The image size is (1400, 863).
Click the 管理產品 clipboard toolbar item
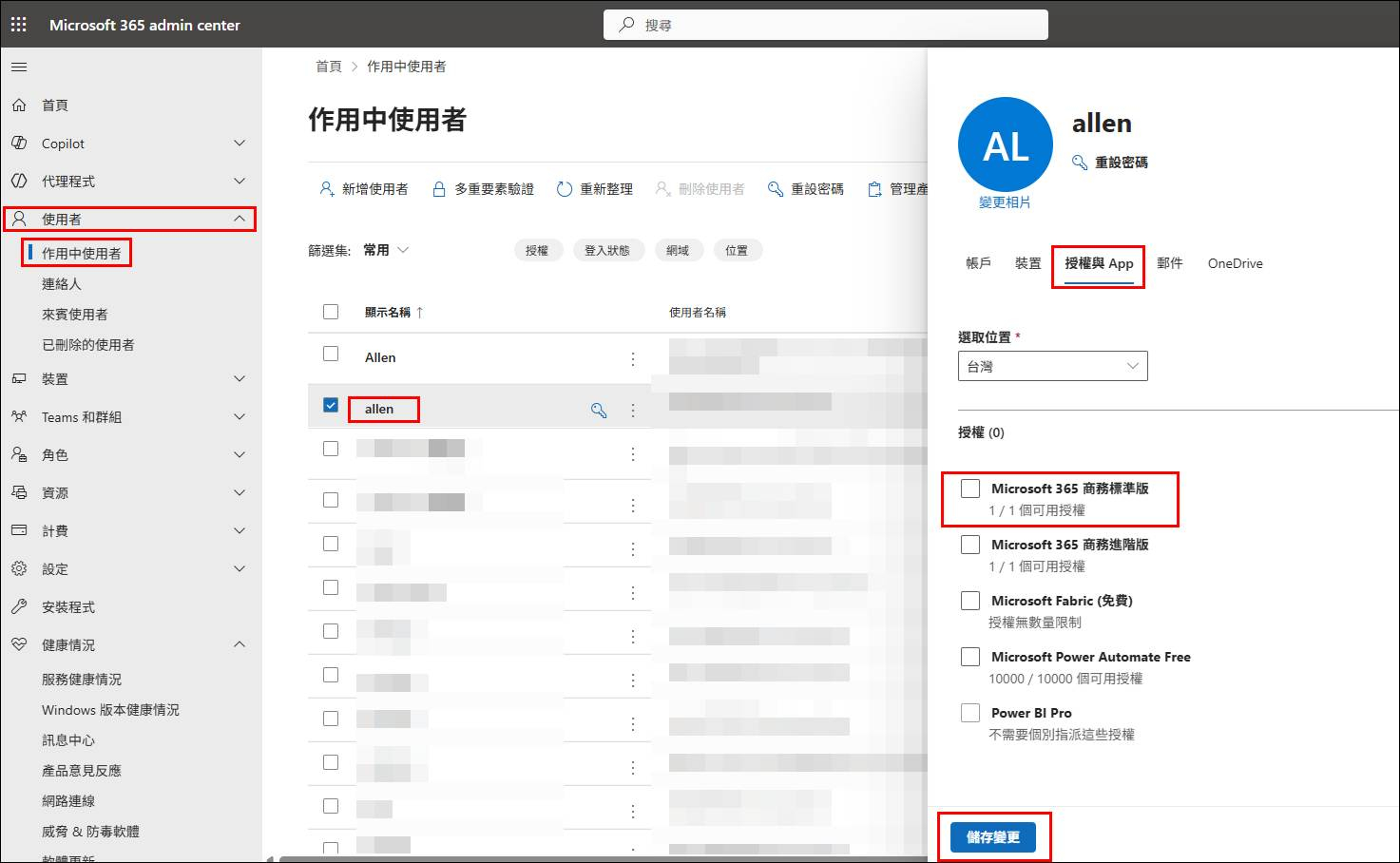897,189
